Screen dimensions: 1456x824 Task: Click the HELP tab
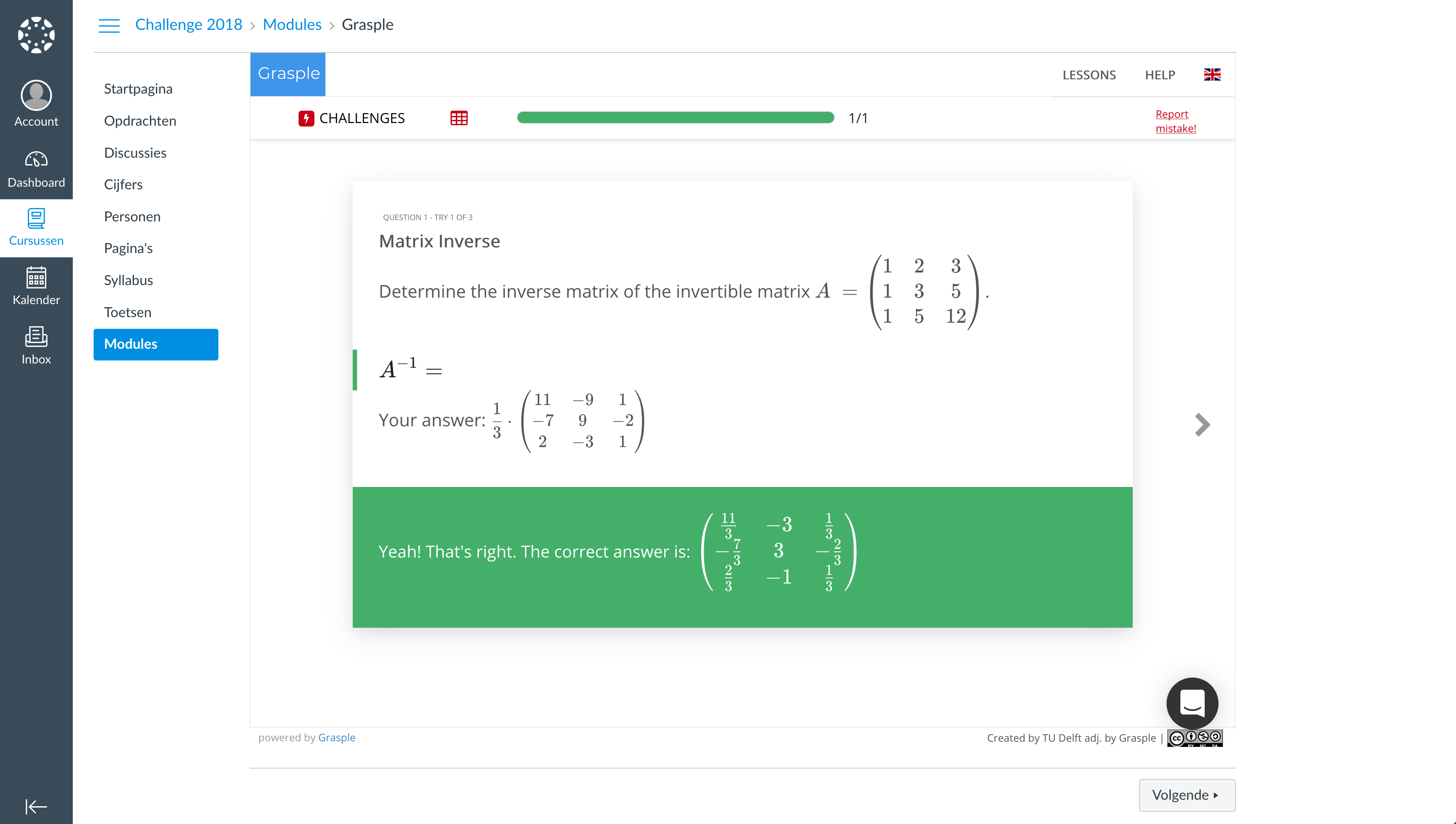(1159, 75)
